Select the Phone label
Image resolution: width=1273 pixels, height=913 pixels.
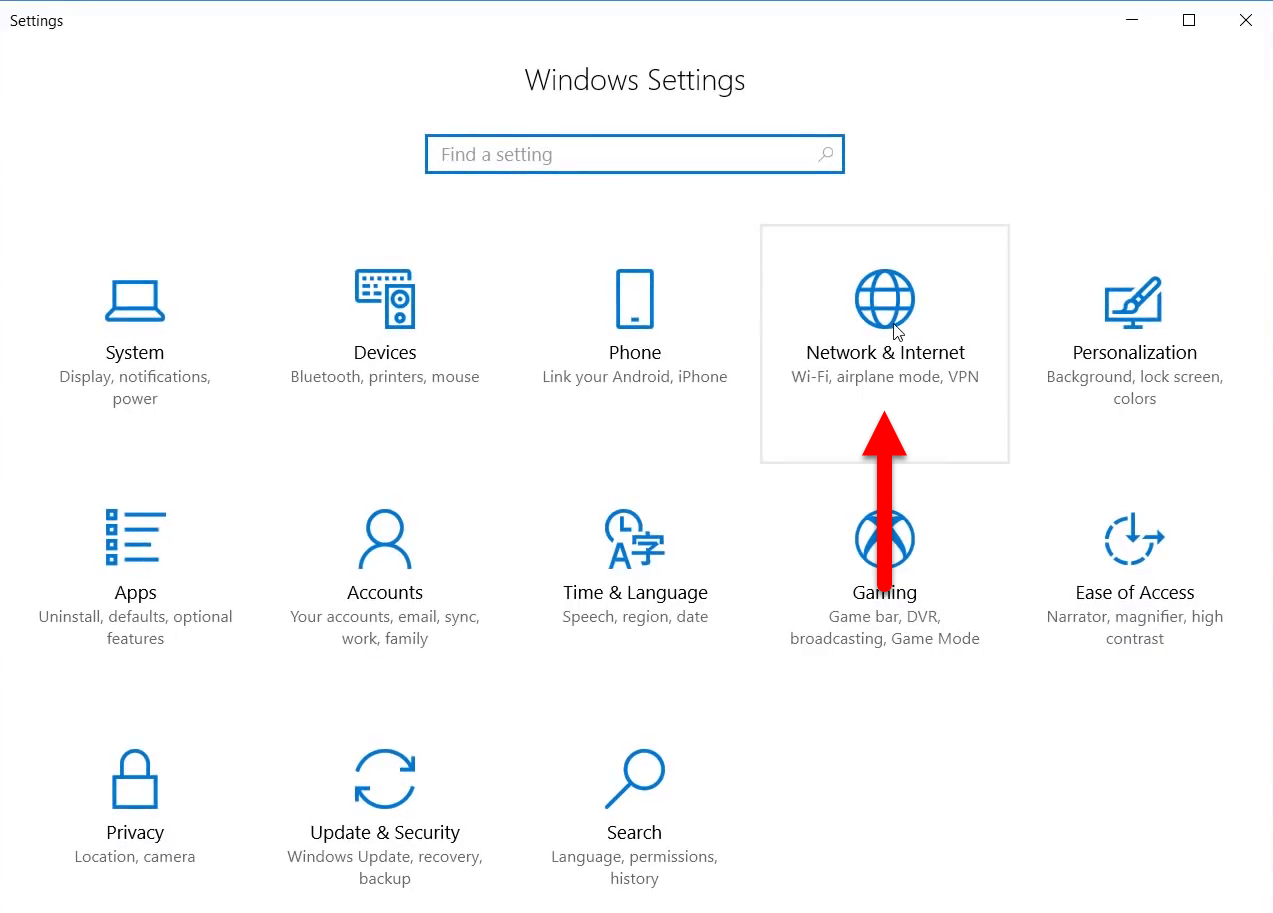pos(635,352)
